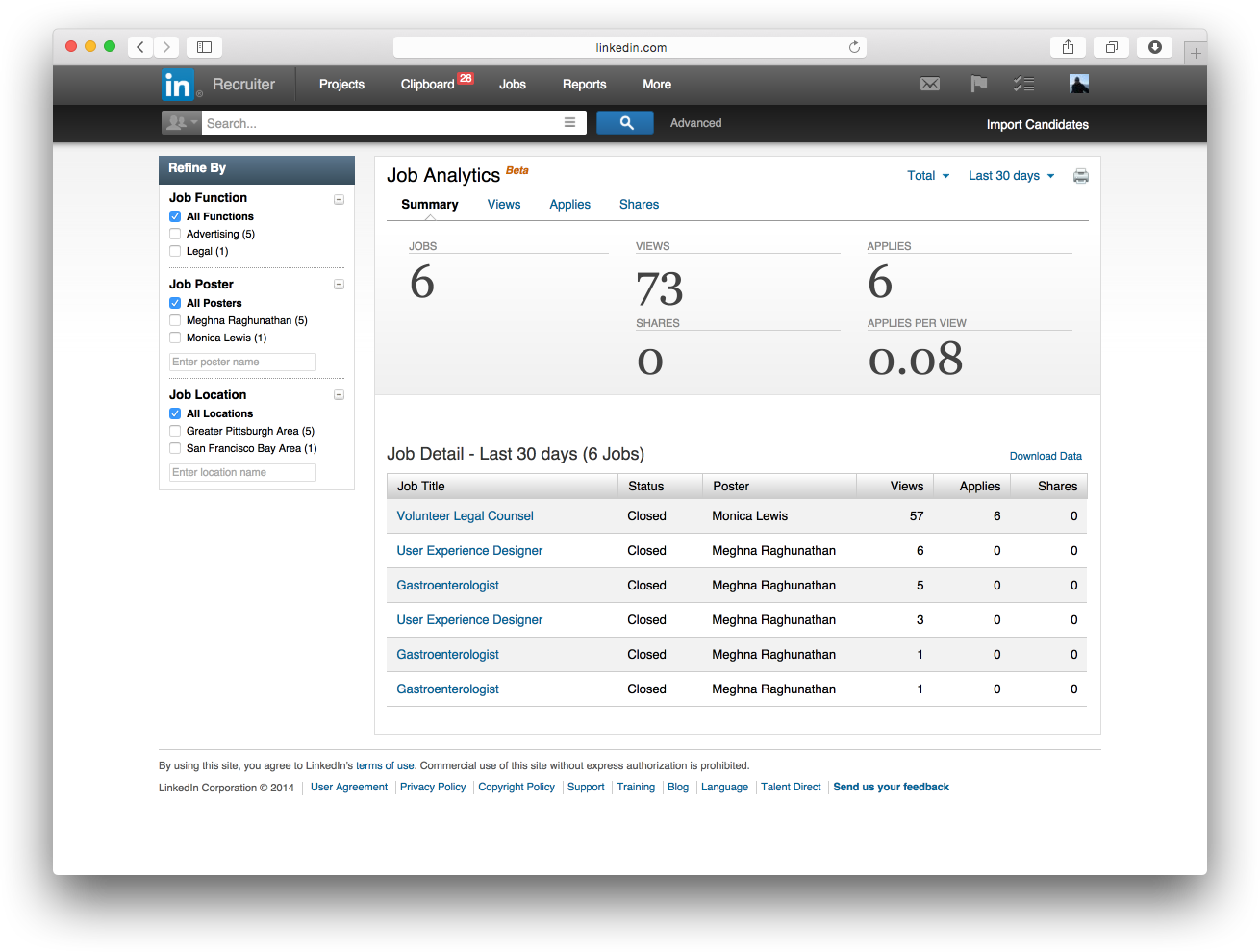
Task: Open the Safari share button
Action: pyautogui.click(x=1068, y=47)
